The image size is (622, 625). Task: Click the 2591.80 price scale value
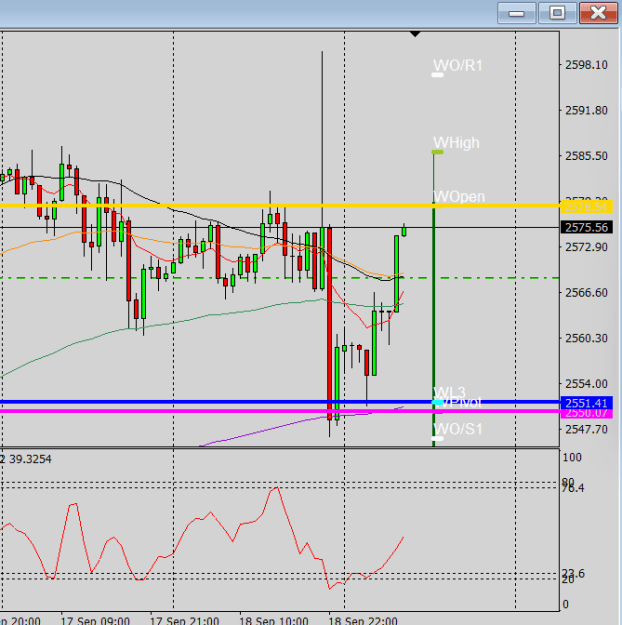(587, 110)
